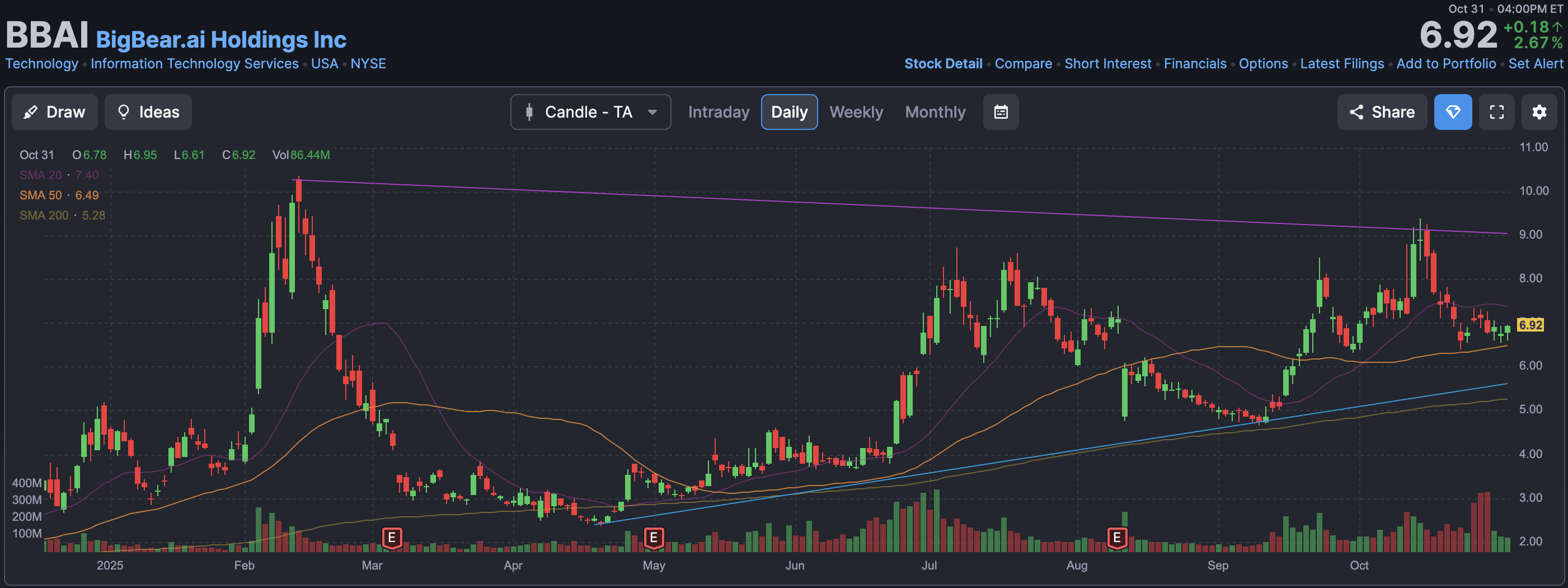Click the C 6.92 close price value
Screen dimensions: 1568x588
238,155
